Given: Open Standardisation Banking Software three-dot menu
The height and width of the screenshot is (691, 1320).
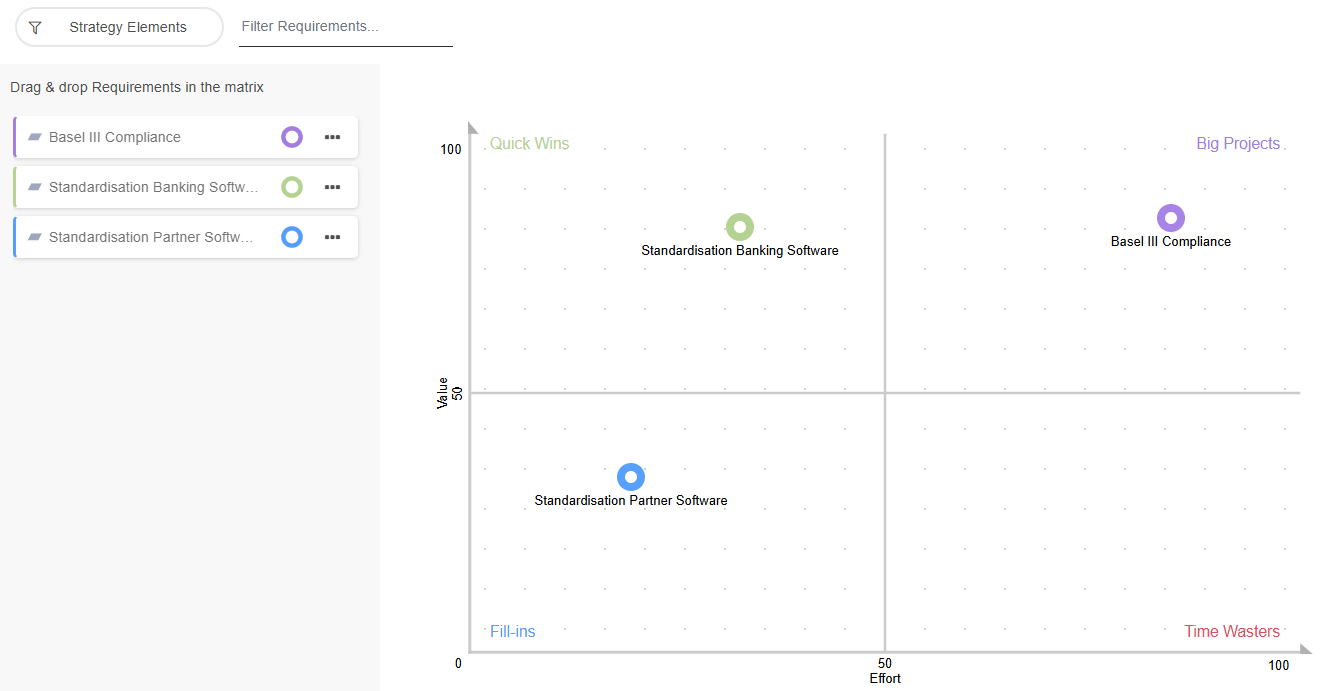Looking at the screenshot, I should pyautogui.click(x=333, y=187).
